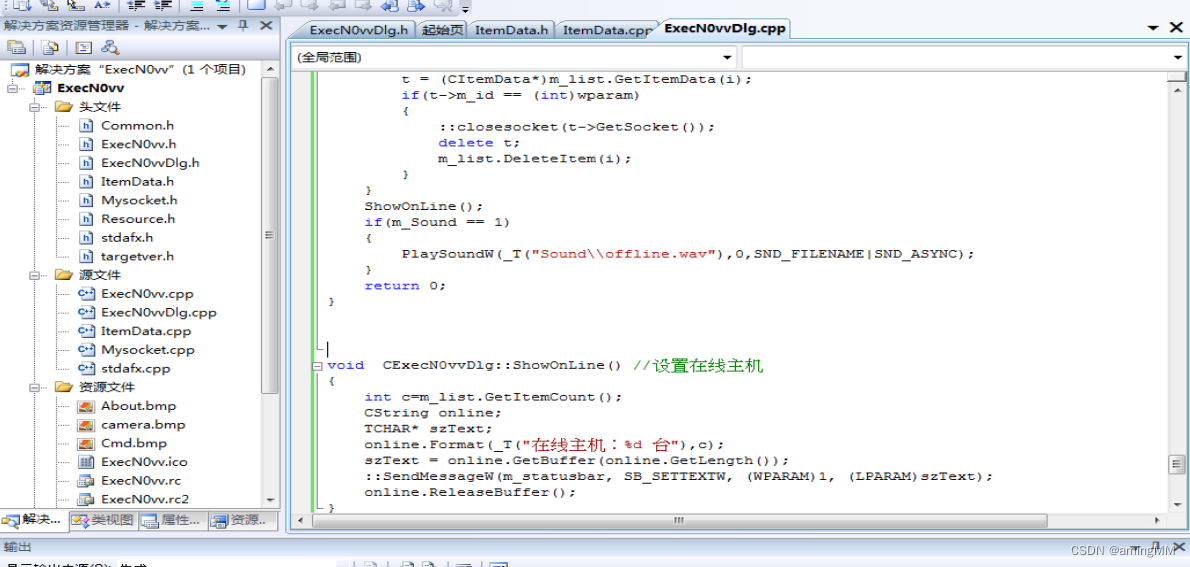Click the View Code icon in Solution Explorer toolbar
The width and height of the screenshot is (1190, 567).
click(x=83, y=47)
